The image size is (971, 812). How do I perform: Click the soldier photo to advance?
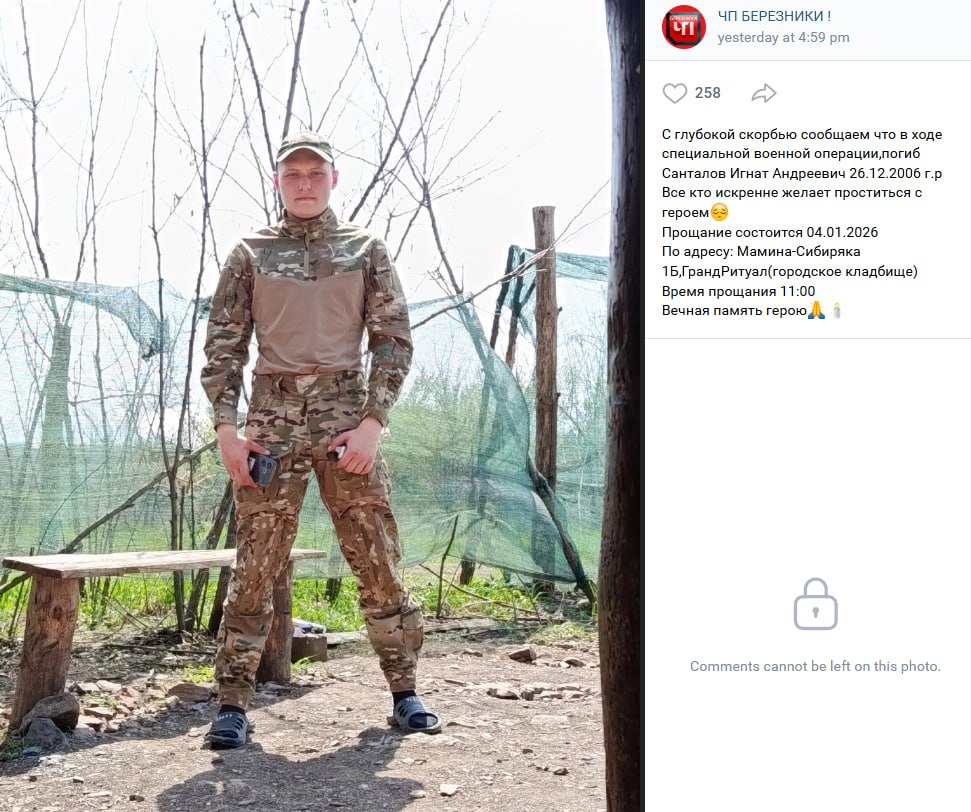(308, 406)
